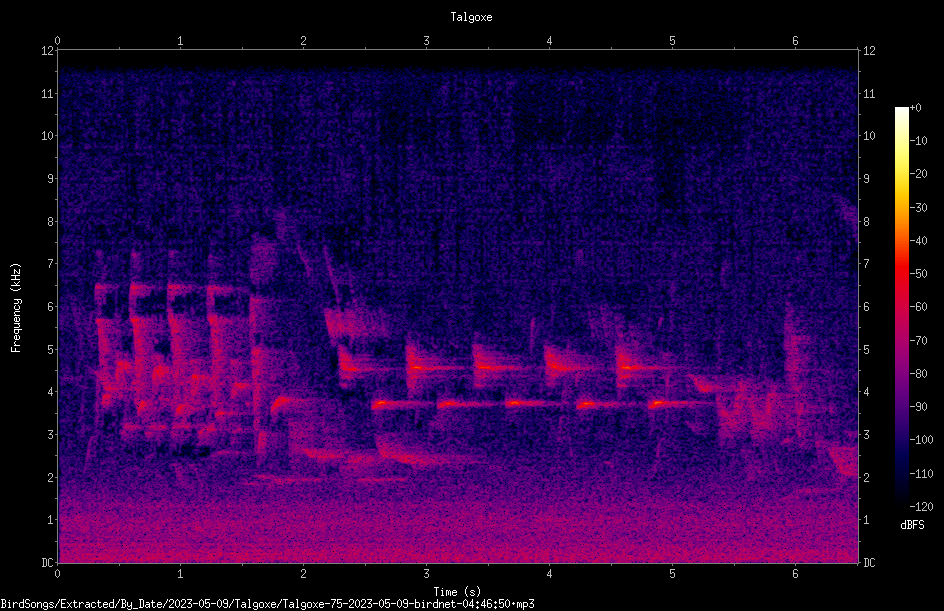Click the 5 second mark on top axis

point(672,41)
